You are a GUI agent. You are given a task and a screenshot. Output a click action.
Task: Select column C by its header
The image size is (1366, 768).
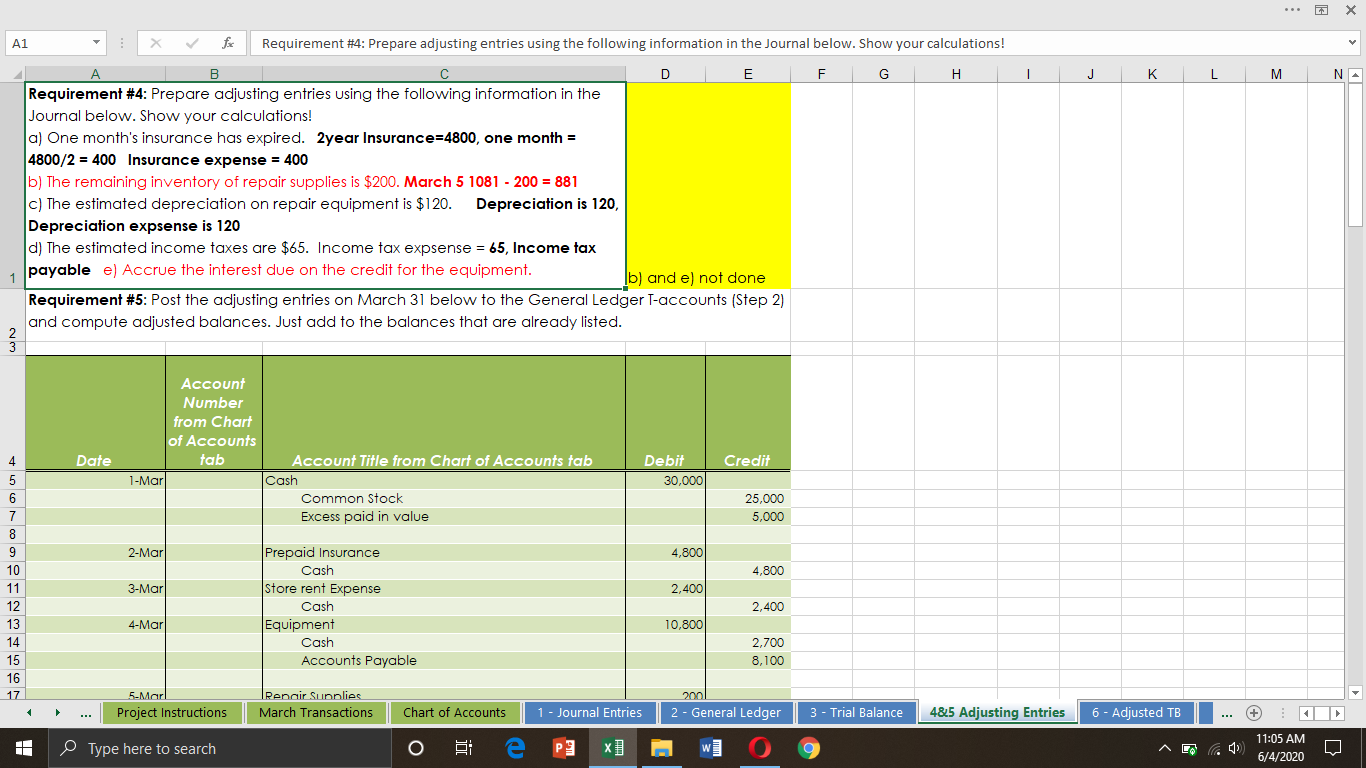point(444,73)
